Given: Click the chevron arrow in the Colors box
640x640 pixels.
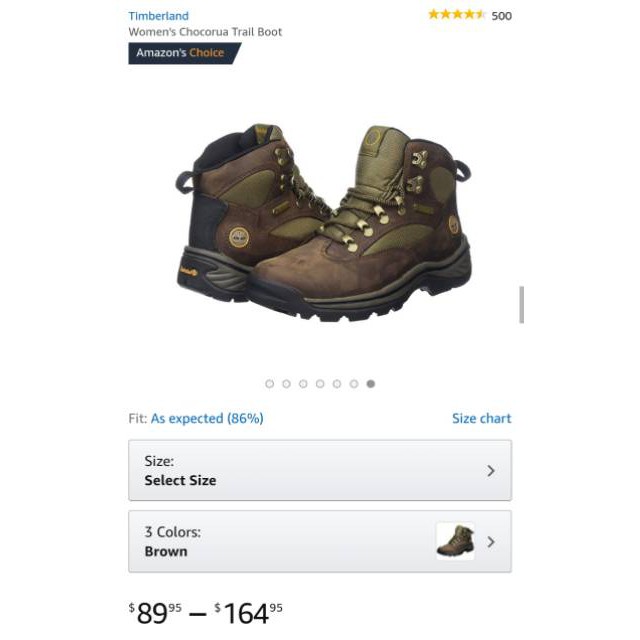Looking at the screenshot, I should point(491,542).
